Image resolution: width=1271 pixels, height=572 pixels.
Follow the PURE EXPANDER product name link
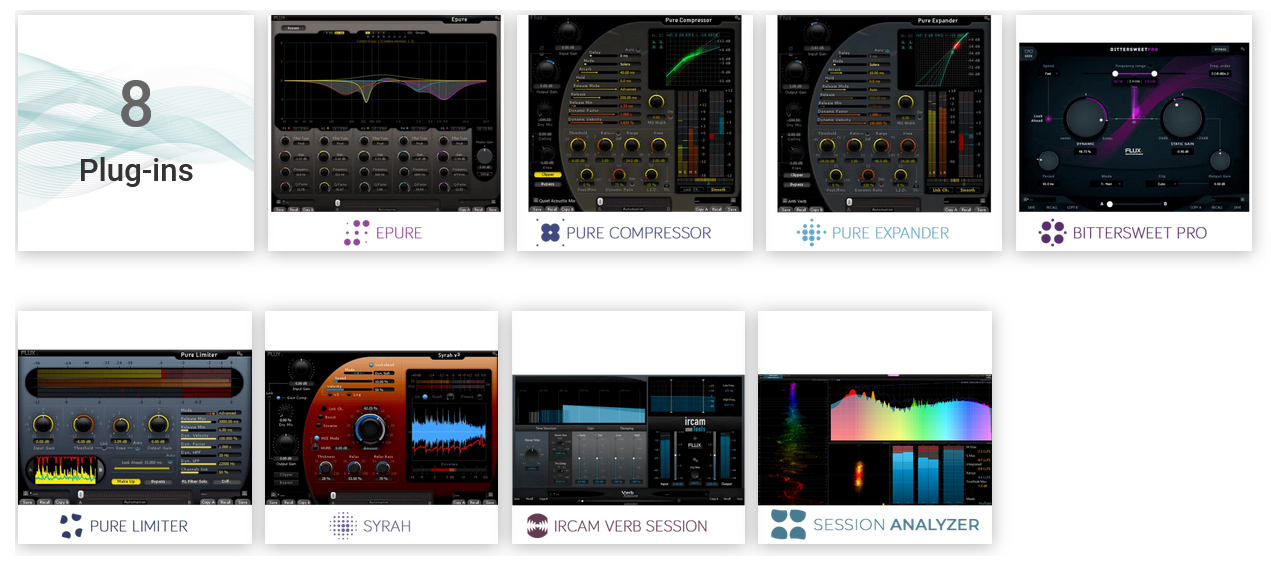pyautogui.click(x=891, y=233)
